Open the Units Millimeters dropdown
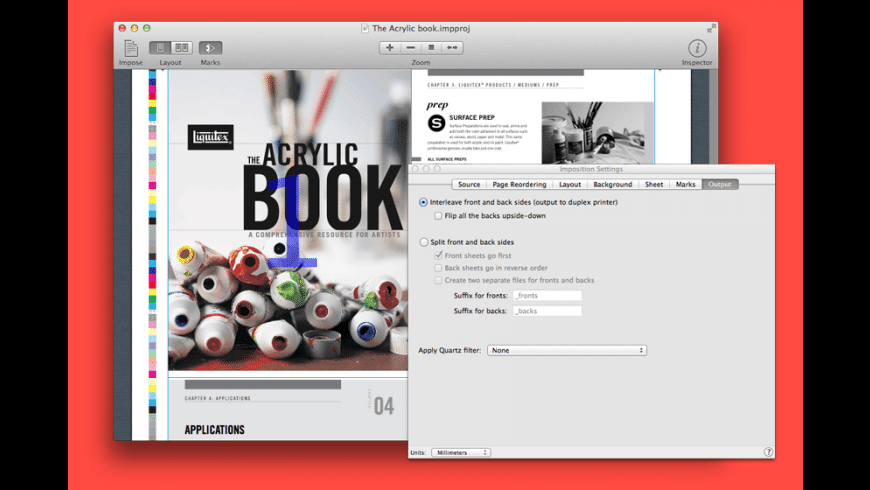870x490 pixels. pos(461,452)
